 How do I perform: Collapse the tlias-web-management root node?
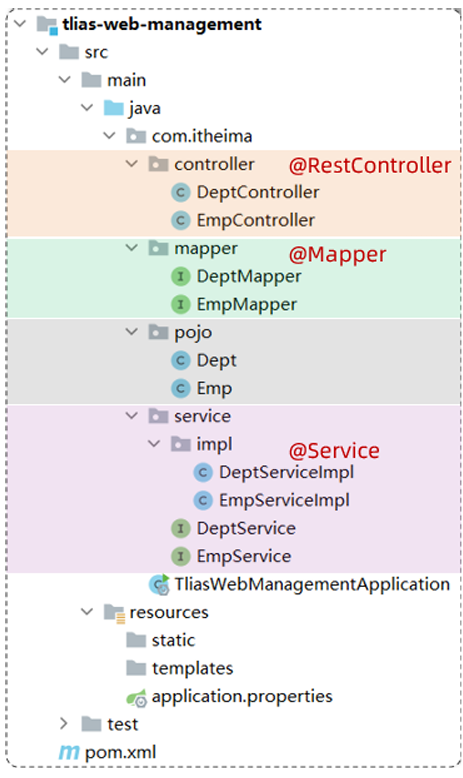click(20, 23)
